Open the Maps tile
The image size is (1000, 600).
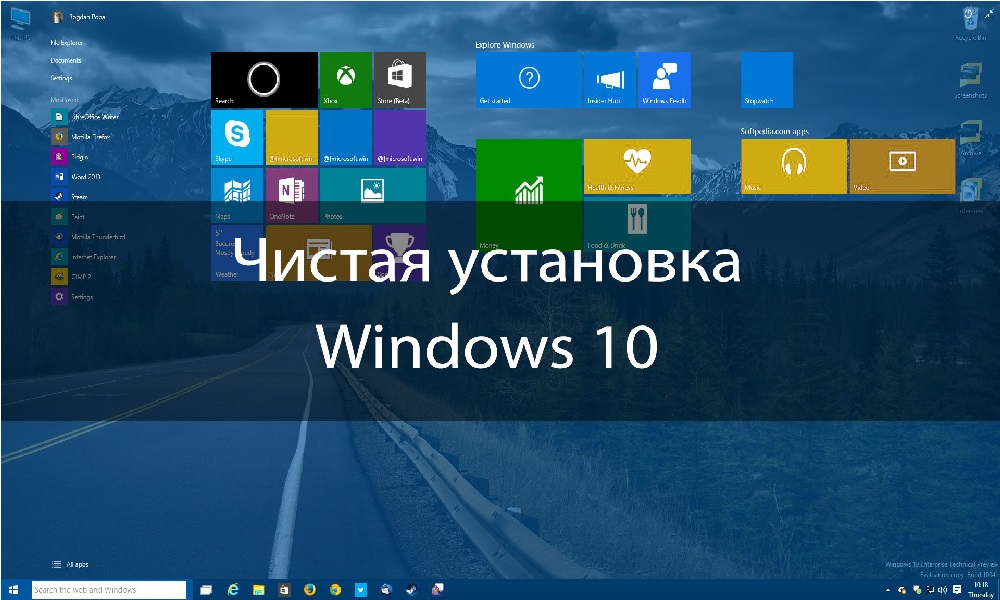click(237, 195)
